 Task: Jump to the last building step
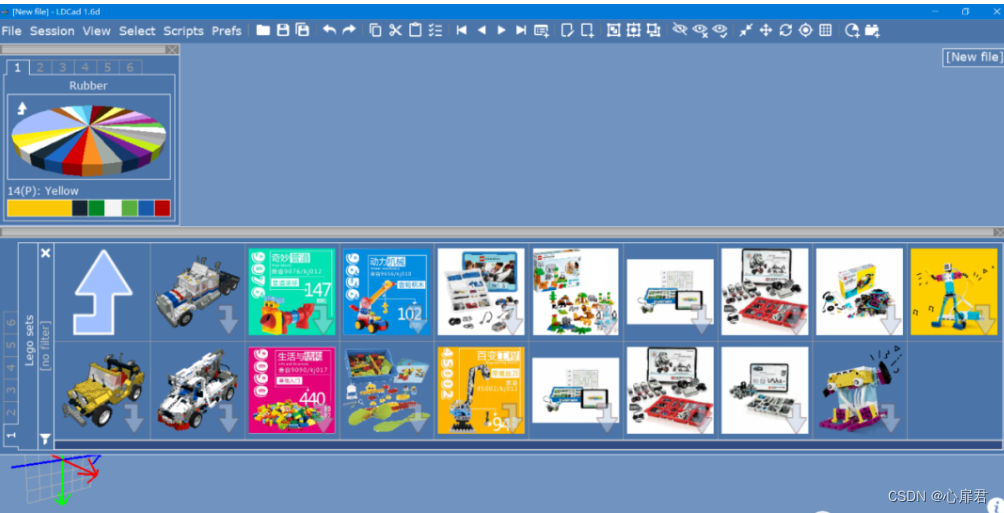(x=521, y=30)
